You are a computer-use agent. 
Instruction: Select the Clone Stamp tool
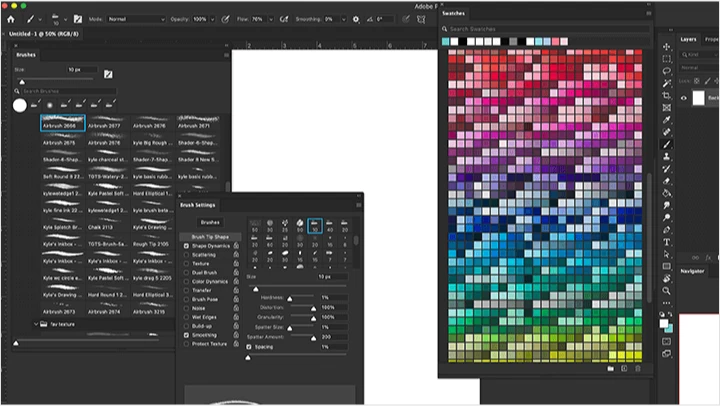coord(666,157)
